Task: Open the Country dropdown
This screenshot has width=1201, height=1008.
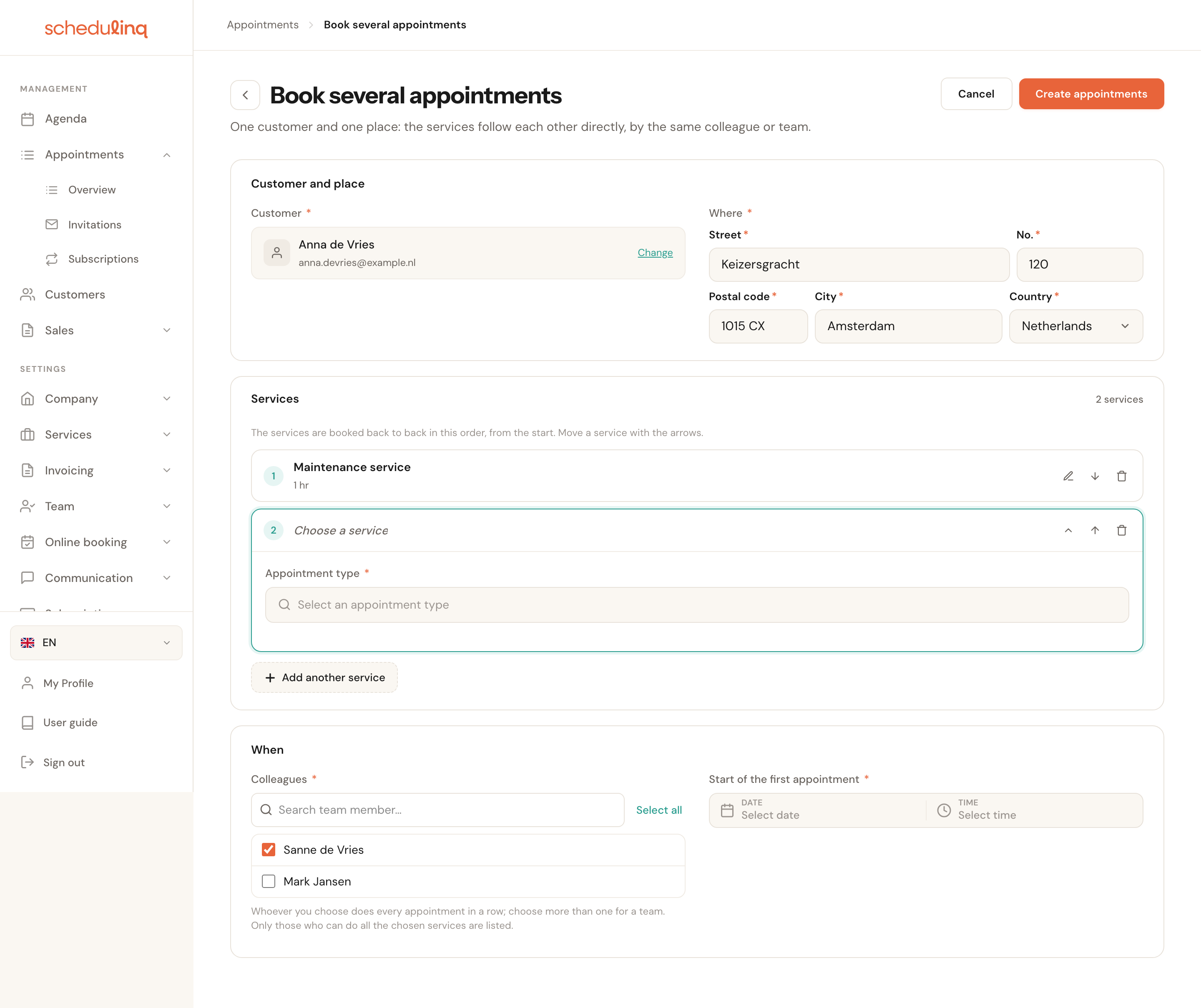Action: click(1076, 326)
